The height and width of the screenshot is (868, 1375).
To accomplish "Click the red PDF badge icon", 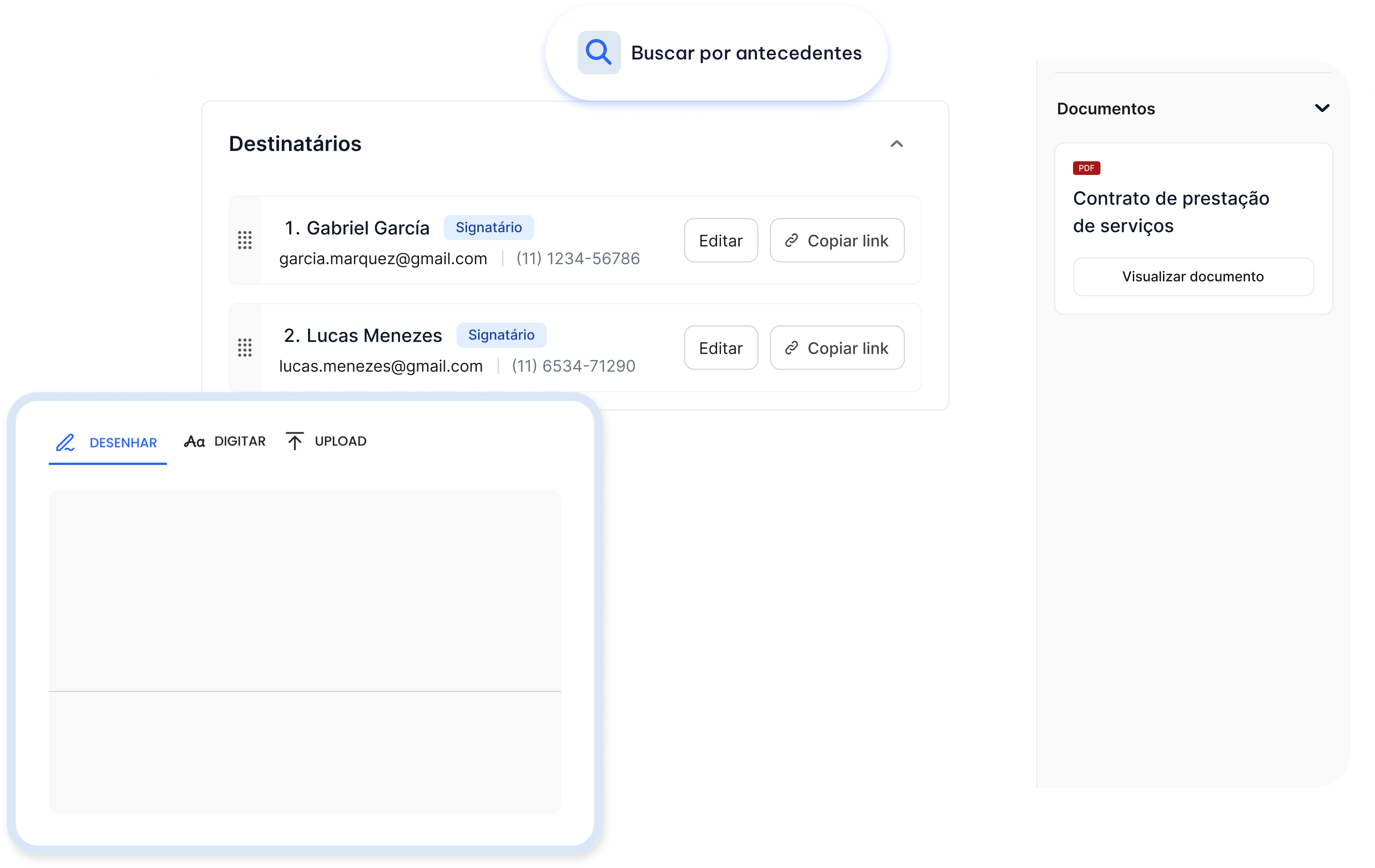I will coord(1086,168).
